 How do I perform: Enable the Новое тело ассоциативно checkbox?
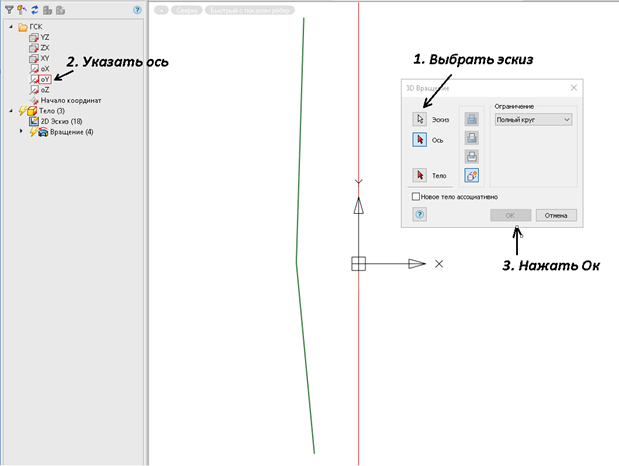416,197
